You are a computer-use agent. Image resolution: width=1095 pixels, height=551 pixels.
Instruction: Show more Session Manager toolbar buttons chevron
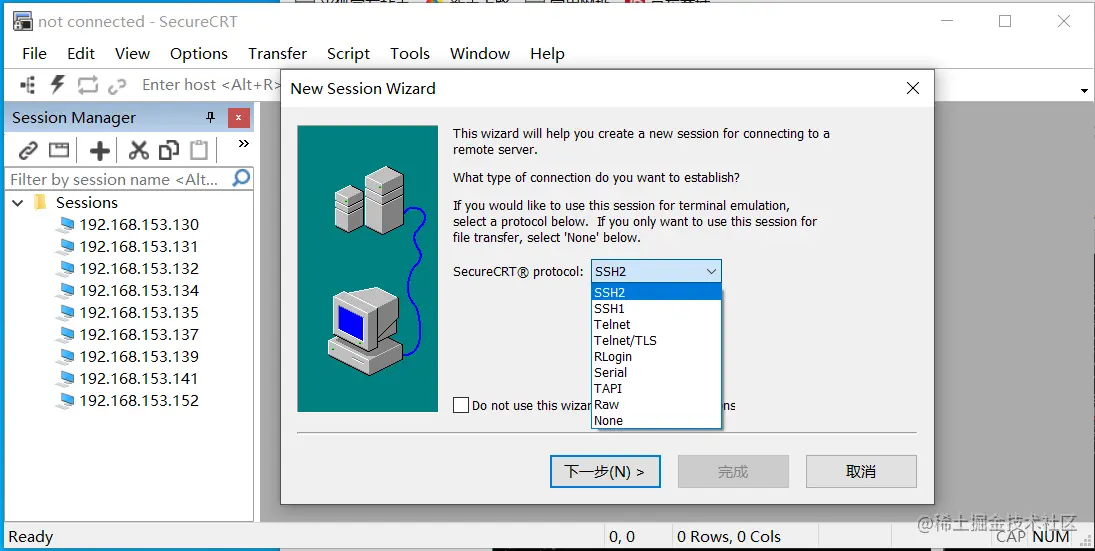coord(244,144)
